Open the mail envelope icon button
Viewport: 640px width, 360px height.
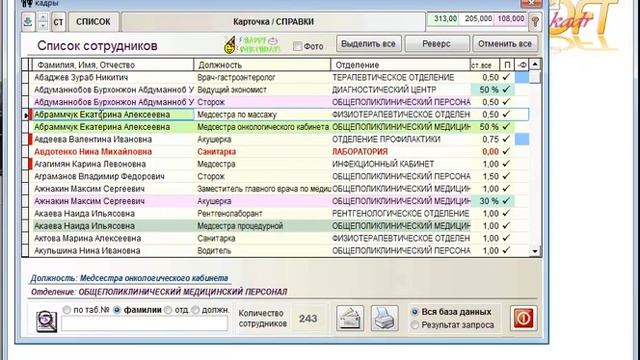350,318
